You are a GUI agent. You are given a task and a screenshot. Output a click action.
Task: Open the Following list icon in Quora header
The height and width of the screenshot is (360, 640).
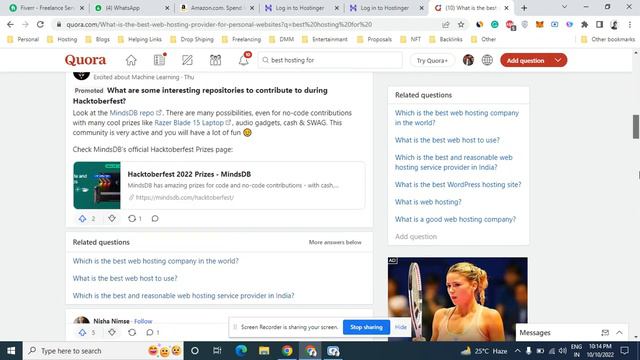(x=160, y=60)
